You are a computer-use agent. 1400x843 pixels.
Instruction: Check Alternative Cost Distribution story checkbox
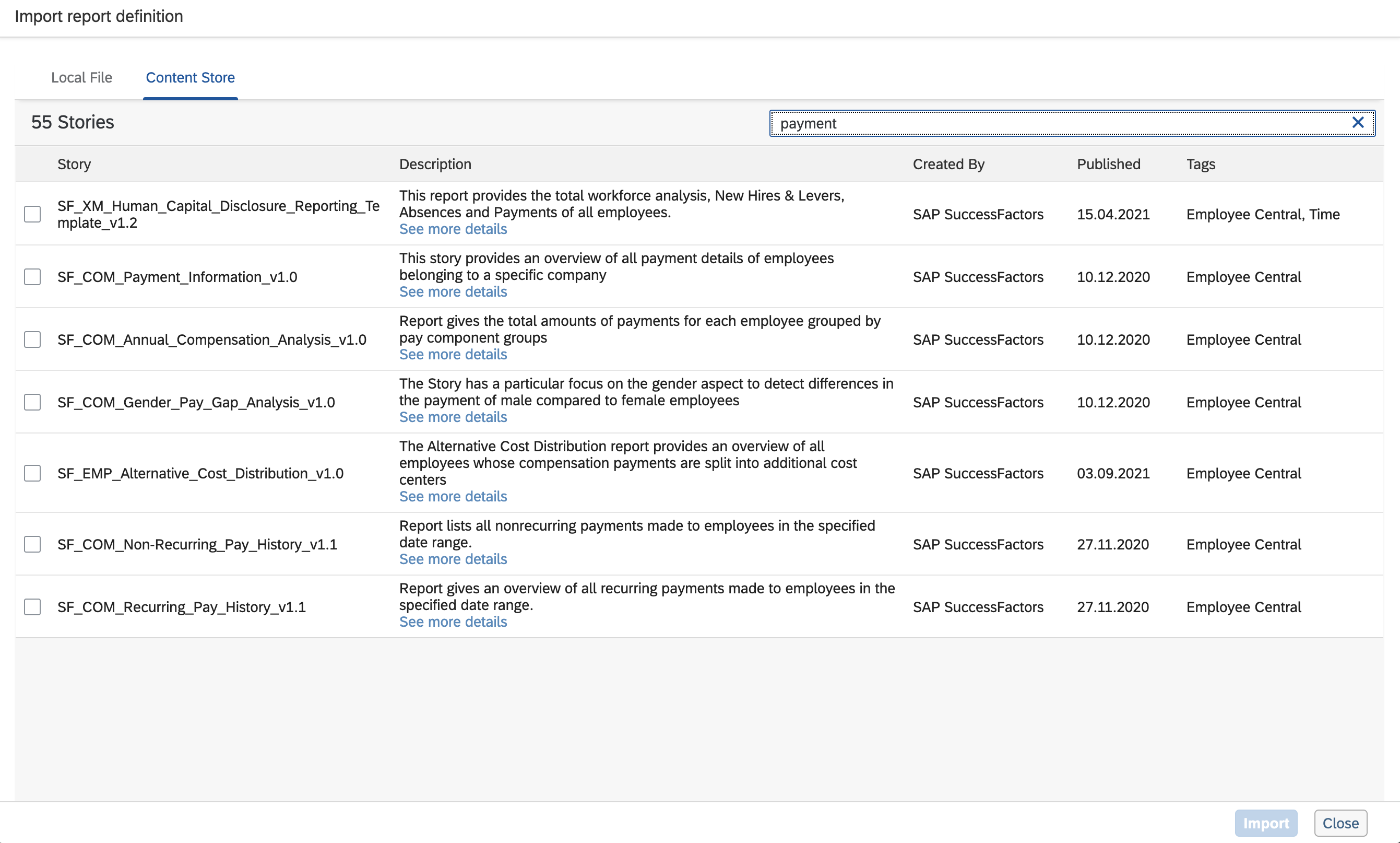pos(32,473)
